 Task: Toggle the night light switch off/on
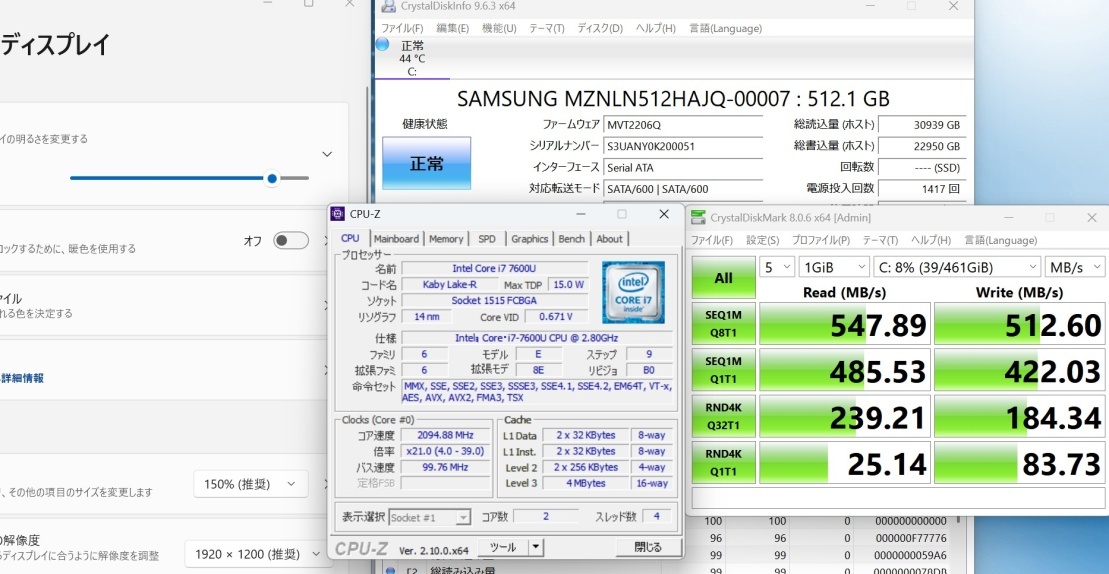pyautogui.click(x=291, y=240)
